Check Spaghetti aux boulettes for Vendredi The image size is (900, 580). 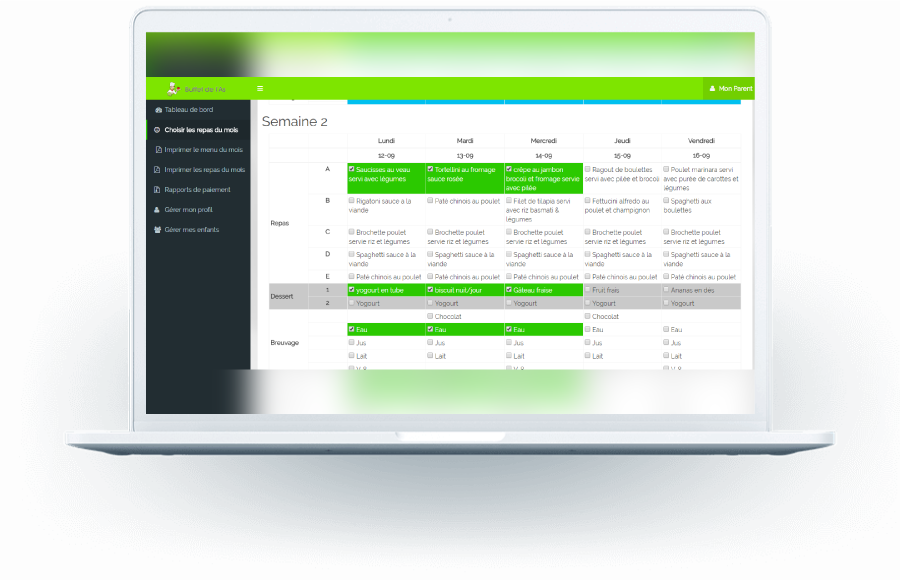tap(666, 201)
